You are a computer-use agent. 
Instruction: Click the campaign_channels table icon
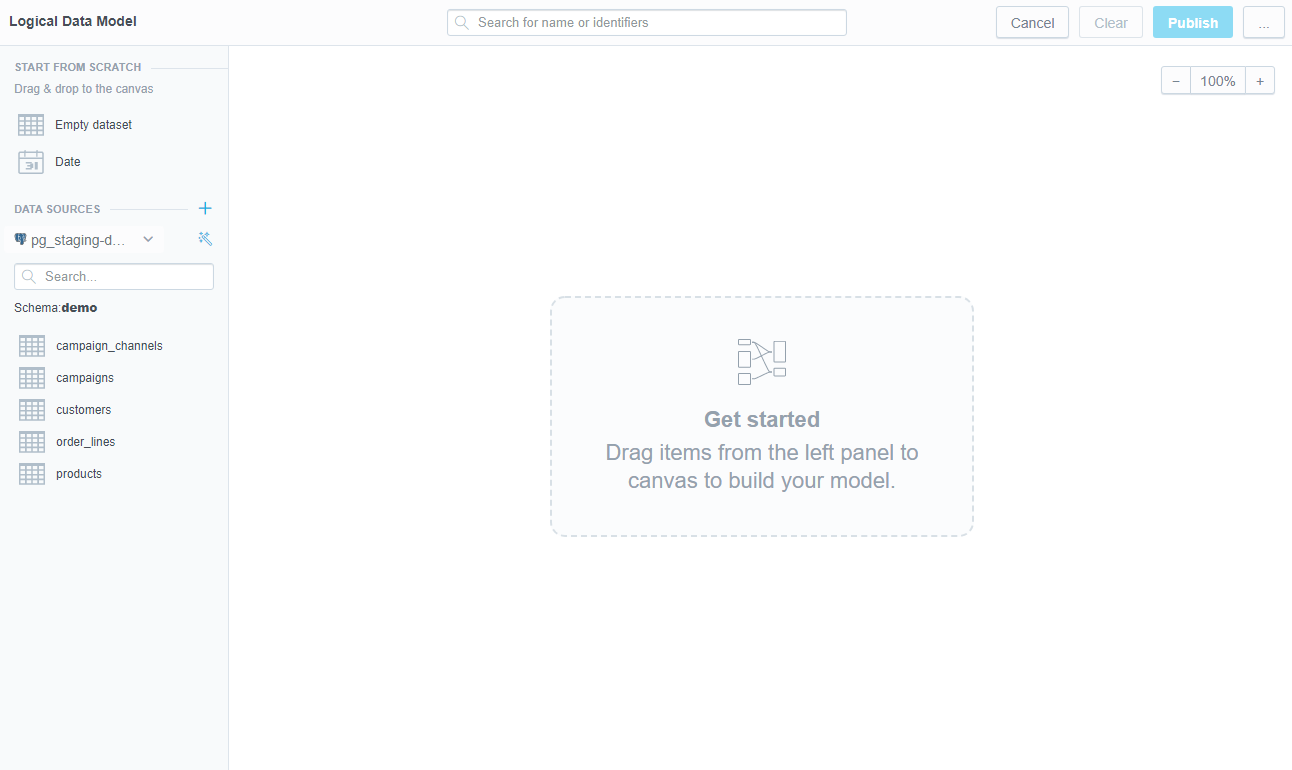[32, 346]
